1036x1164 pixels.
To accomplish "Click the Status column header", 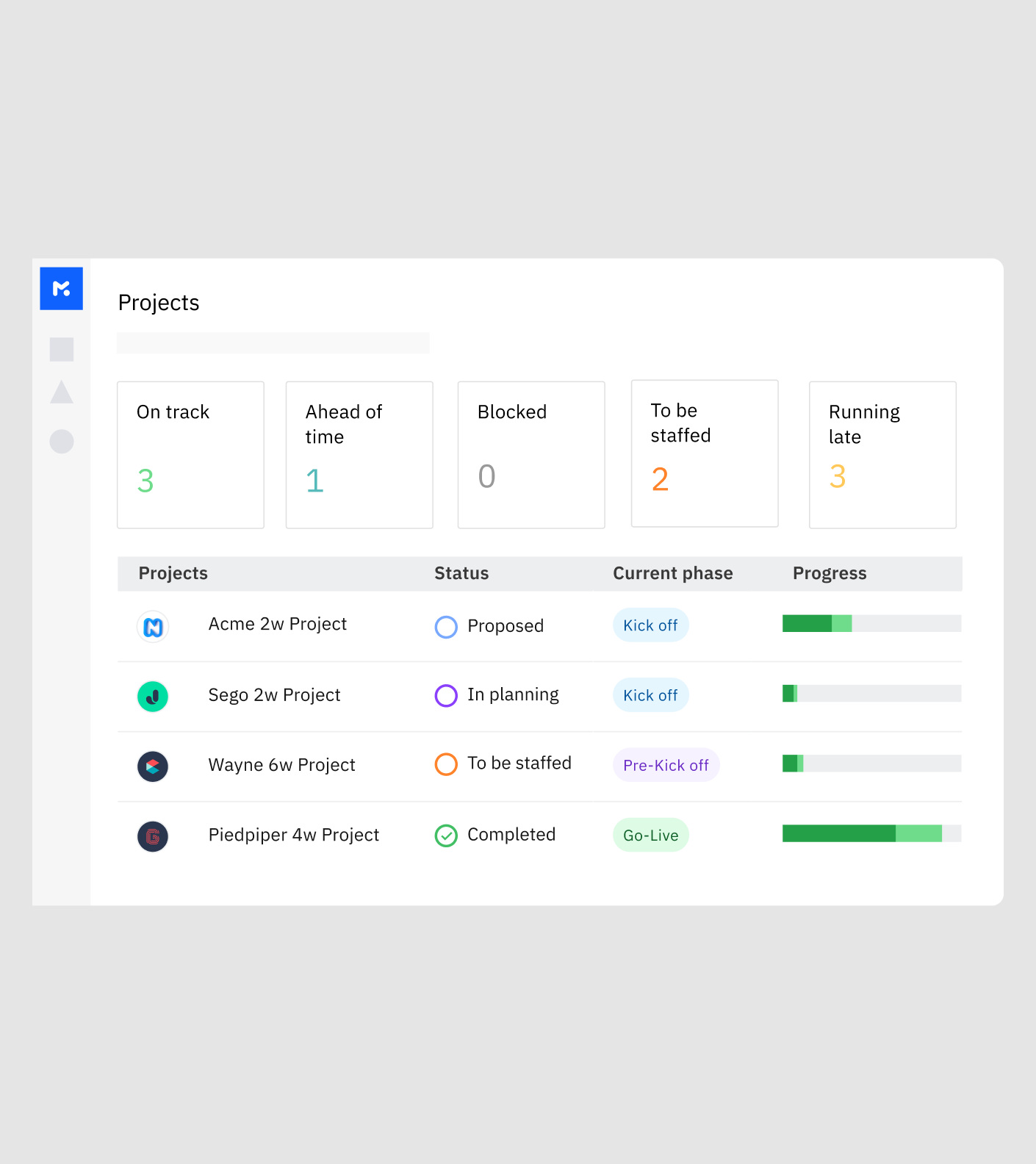I will pyautogui.click(x=461, y=573).
